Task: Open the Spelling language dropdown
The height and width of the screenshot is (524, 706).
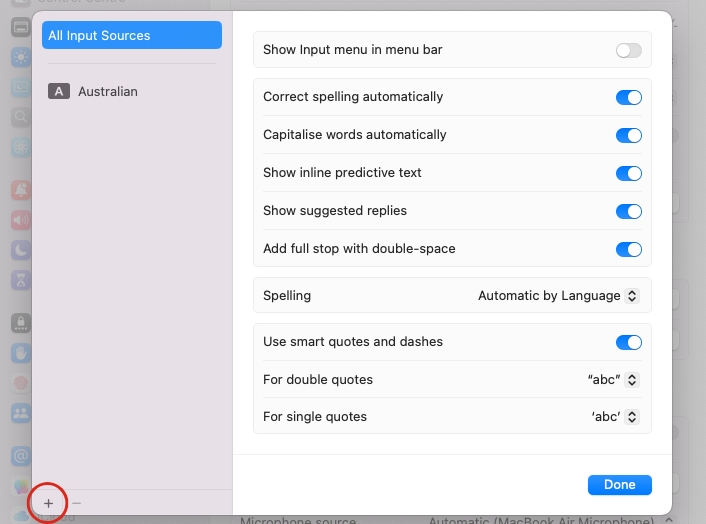Action: 558,296
